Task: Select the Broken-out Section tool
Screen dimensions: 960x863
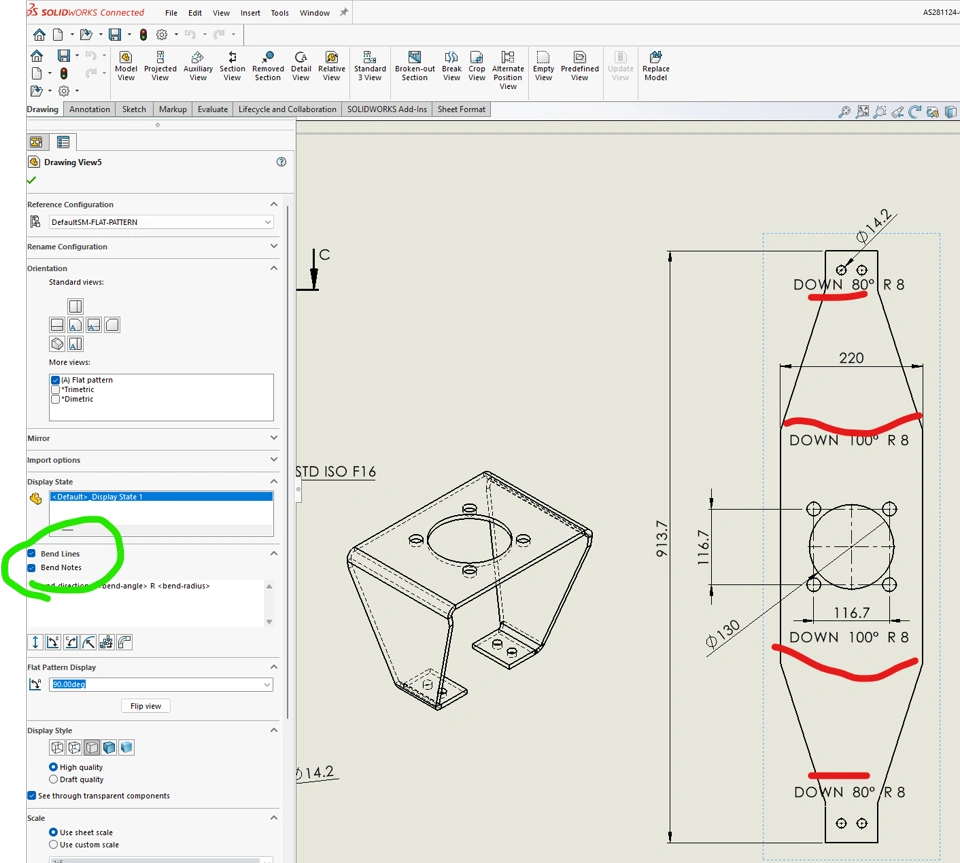Action: [414, 66]
